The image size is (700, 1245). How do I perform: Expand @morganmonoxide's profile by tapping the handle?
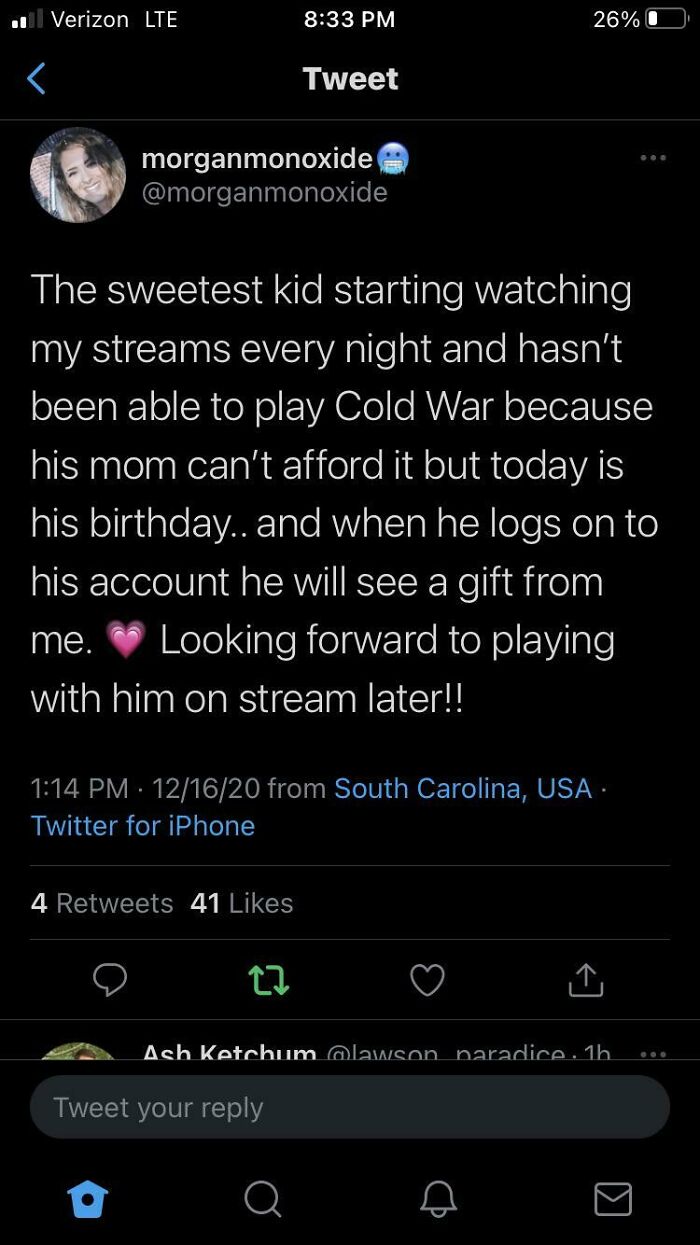click(266, 192)
